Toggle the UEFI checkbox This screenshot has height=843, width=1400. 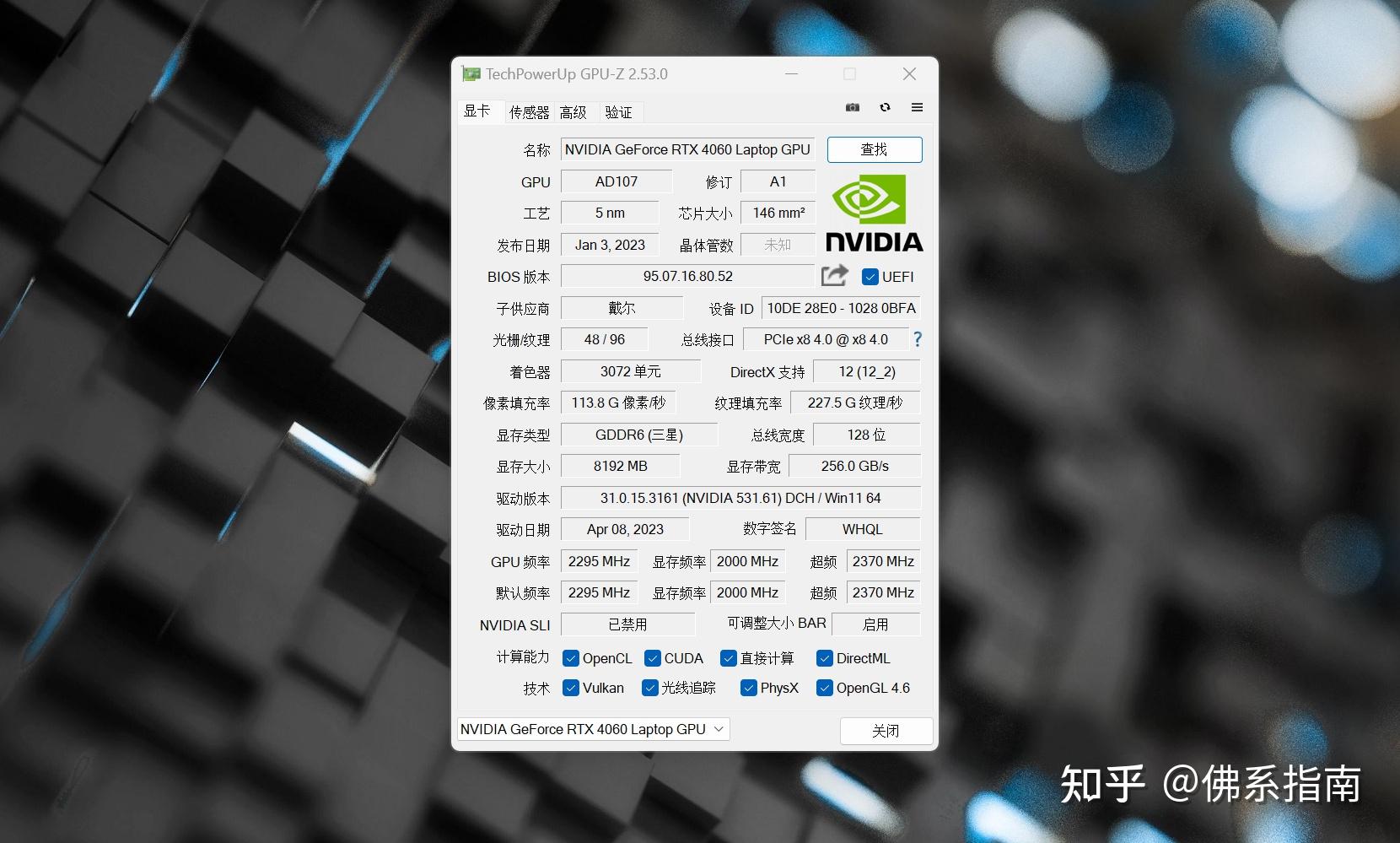click(870, 276)
